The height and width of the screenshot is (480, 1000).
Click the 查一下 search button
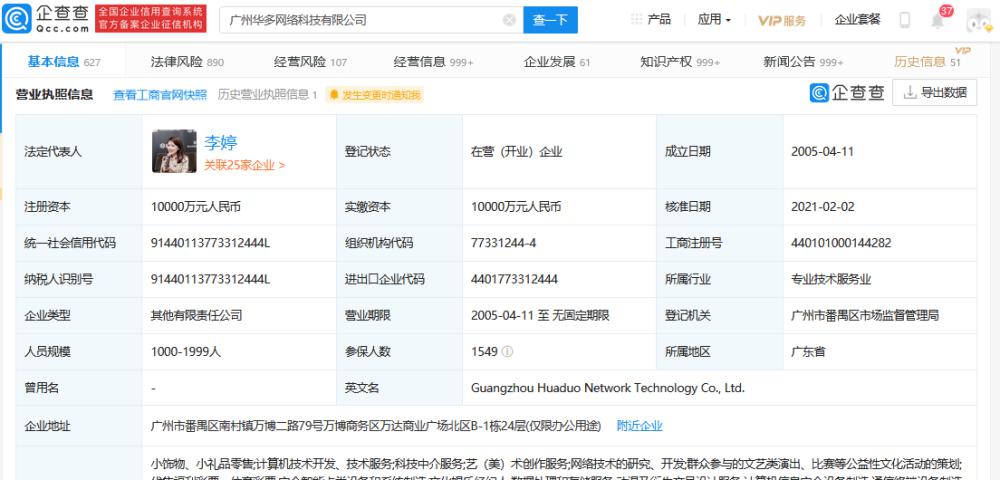[550, 20]
